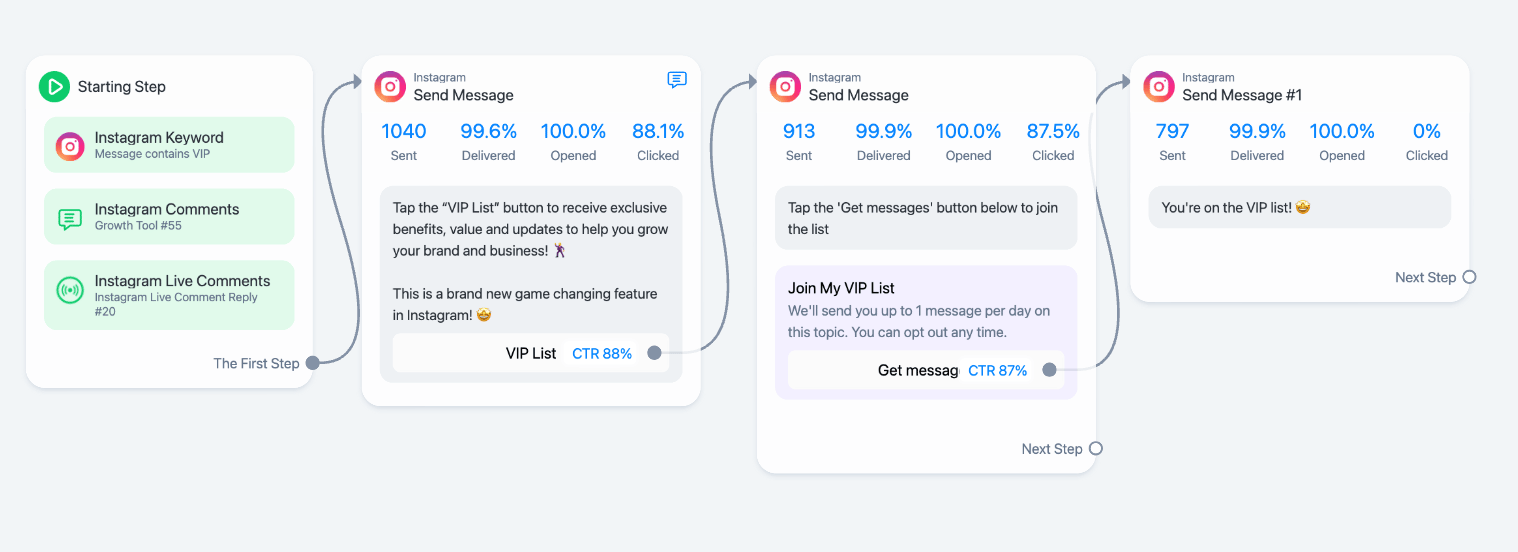Click empty Next Step connector on second message
Image resolution: width=1518 pixels, height=552 pixels.
pyautogui.click(x=1096, y=449)
